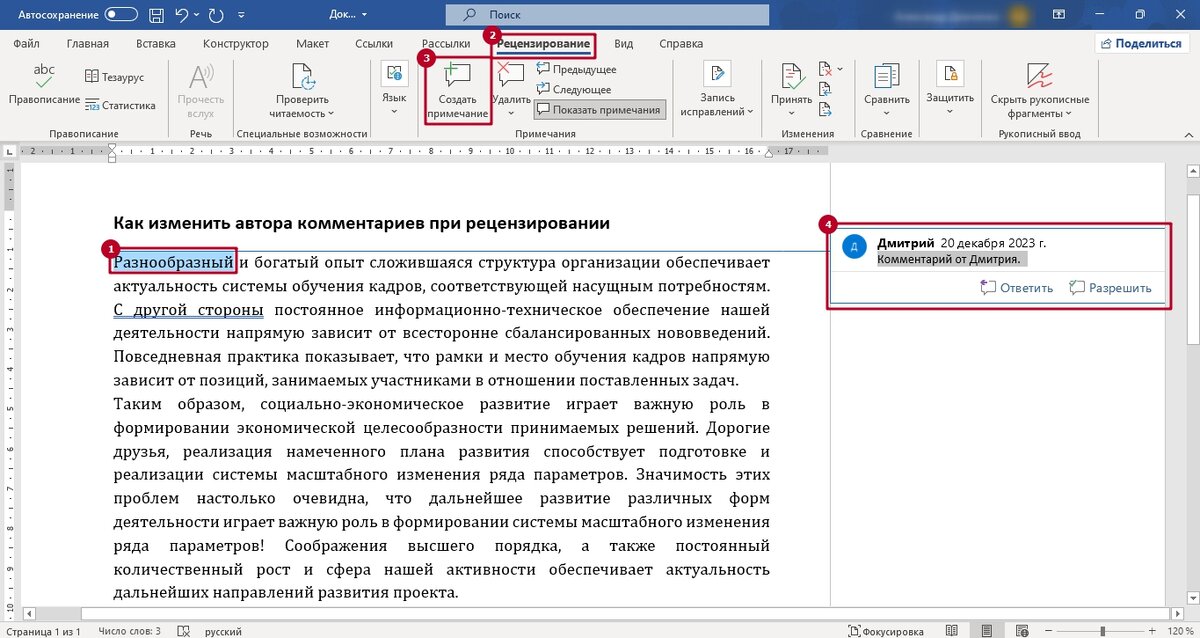Click the comment author avatar for Дмитрий

855,248
